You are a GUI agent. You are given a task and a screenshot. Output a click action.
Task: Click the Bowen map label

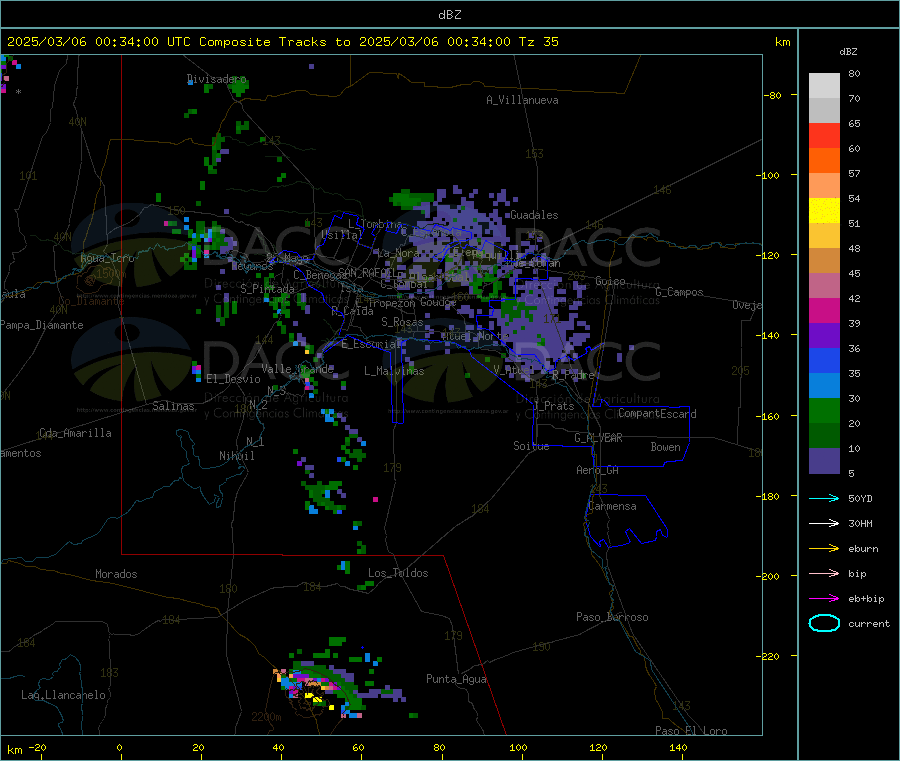(665, 446)
